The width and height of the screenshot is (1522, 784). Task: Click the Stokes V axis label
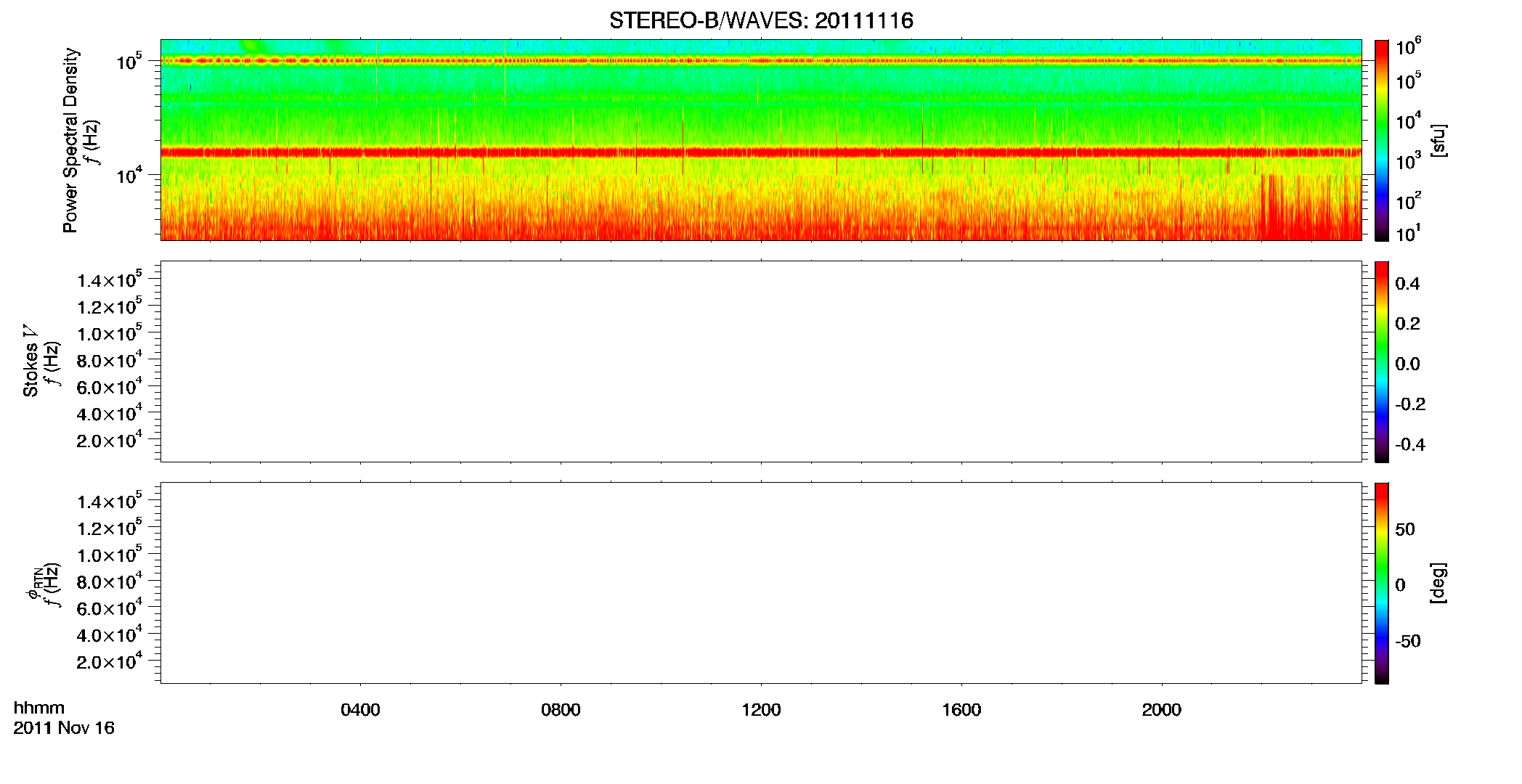point(30,361)
